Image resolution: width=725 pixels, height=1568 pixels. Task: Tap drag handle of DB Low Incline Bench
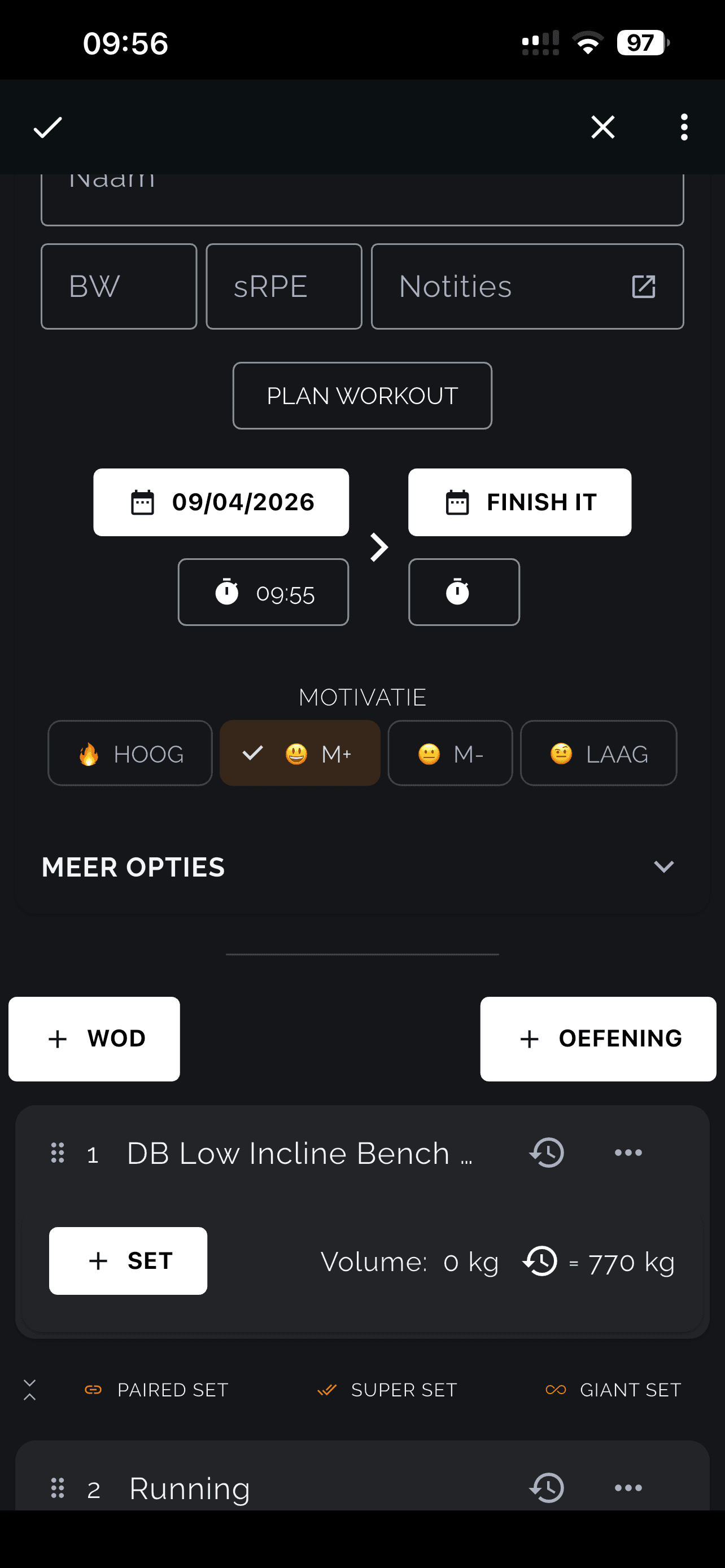coord(58,1153)
